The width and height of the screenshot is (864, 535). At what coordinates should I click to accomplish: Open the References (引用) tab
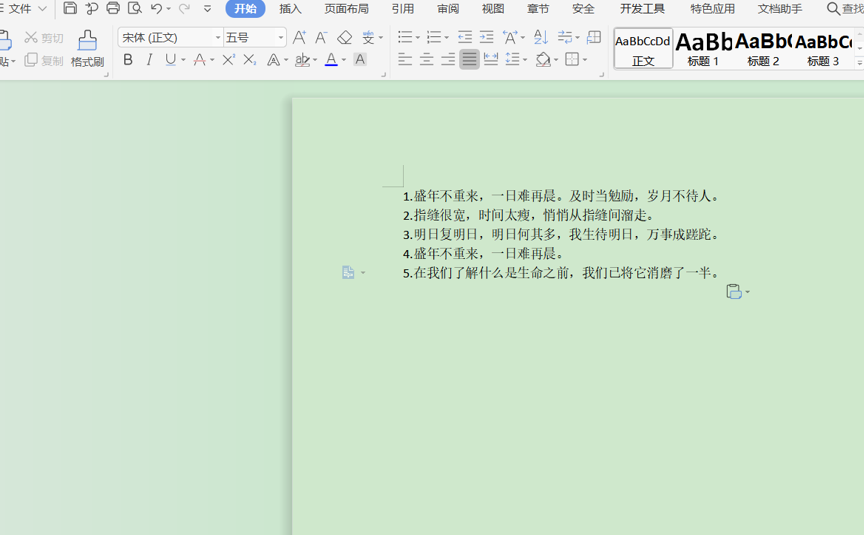[403, 9]
